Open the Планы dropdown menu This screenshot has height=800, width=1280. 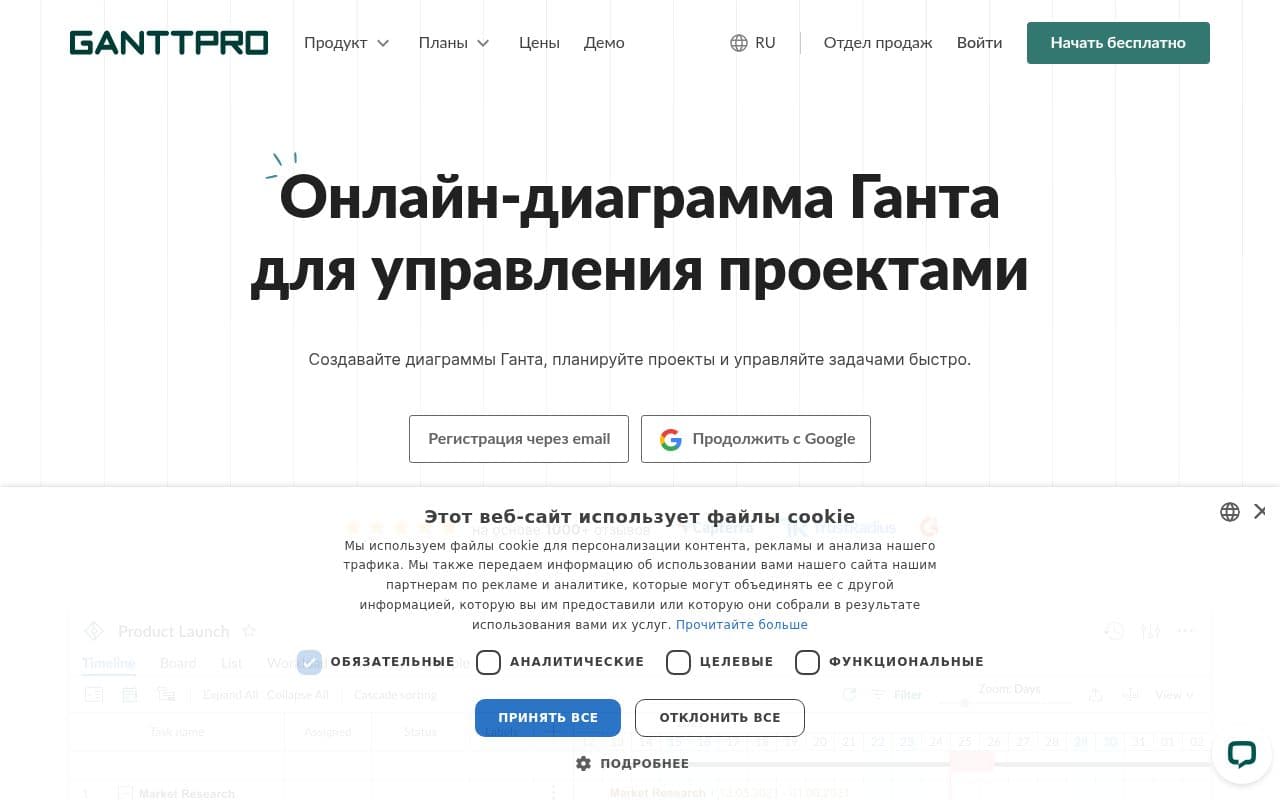click(453, 43)
